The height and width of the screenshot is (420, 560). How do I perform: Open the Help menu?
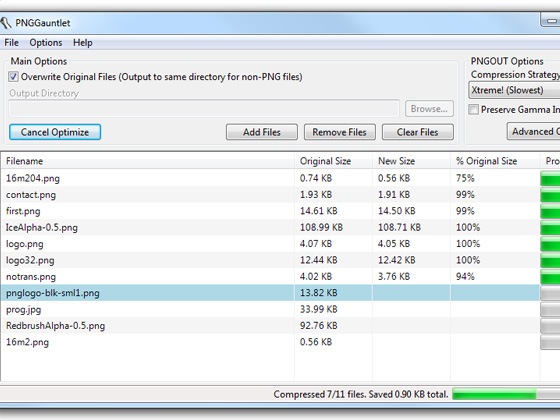(83, 43)
